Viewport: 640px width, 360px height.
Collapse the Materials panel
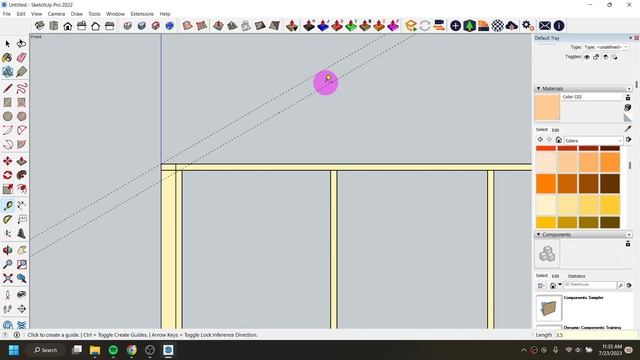[538, 88]
